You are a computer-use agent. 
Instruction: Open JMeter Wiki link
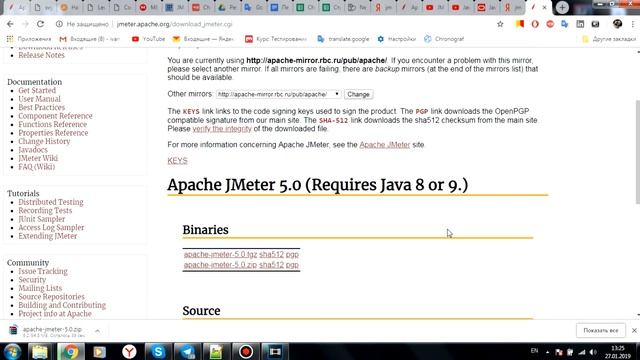coord(38,158)
